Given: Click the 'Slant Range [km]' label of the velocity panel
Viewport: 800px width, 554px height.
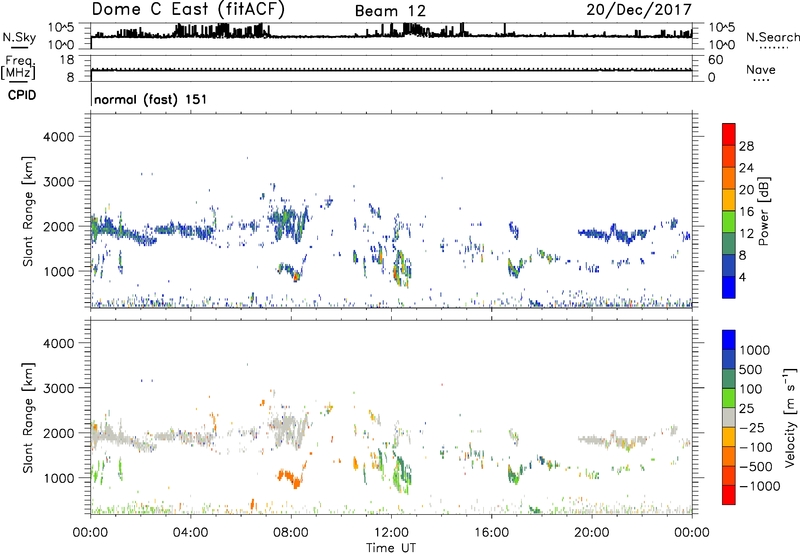Looking at the screenshot, I should [28, 418].
